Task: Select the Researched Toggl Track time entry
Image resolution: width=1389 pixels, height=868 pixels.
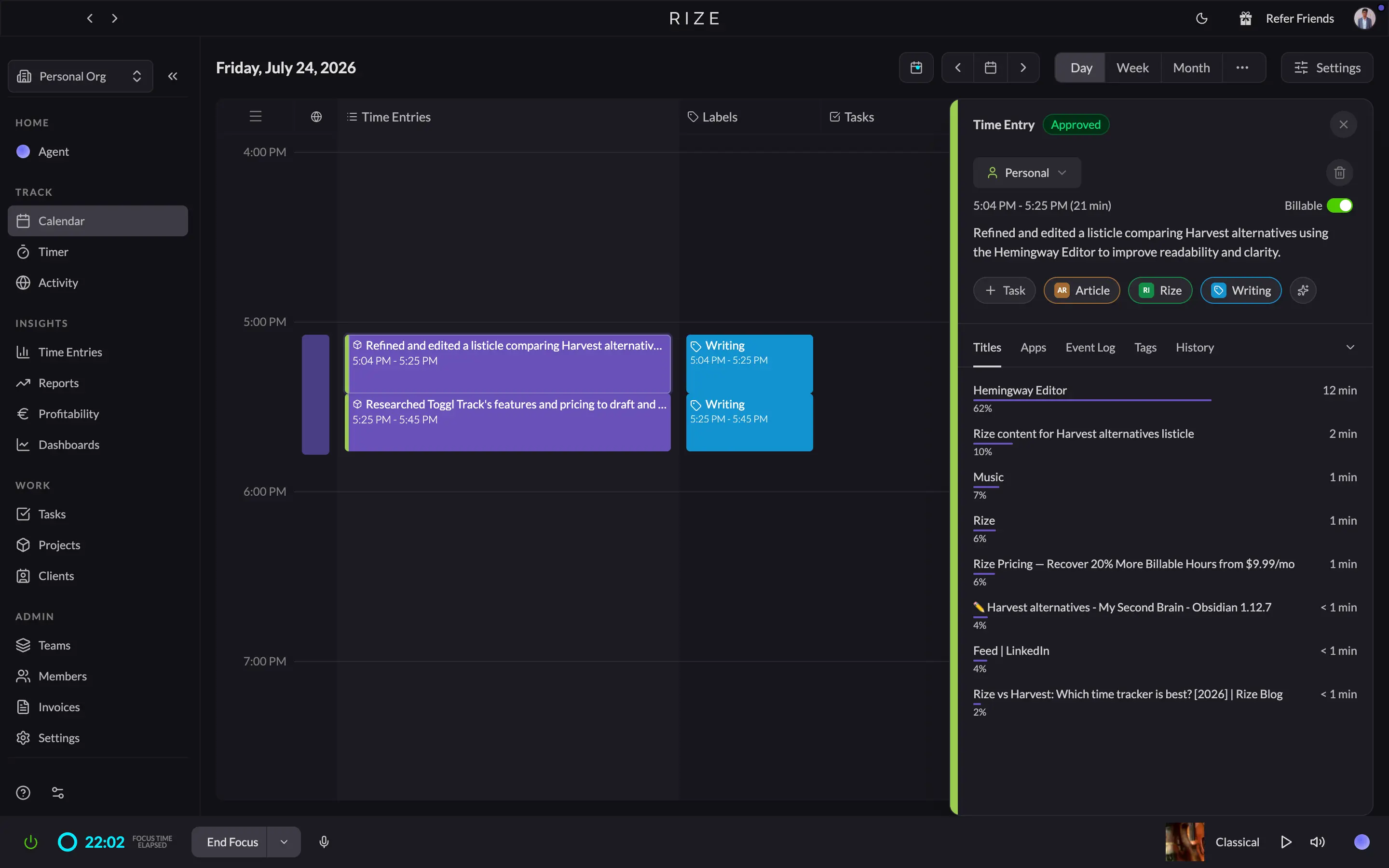Action: click(x=508, y=422)
